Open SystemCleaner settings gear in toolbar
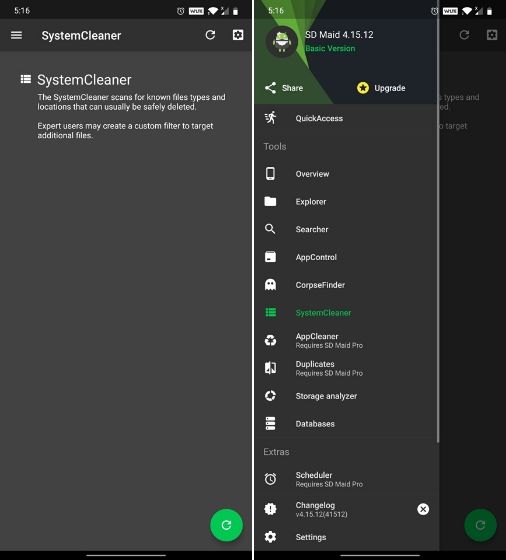Viewport: 506px width, 560px height. (x=238, y=35)
